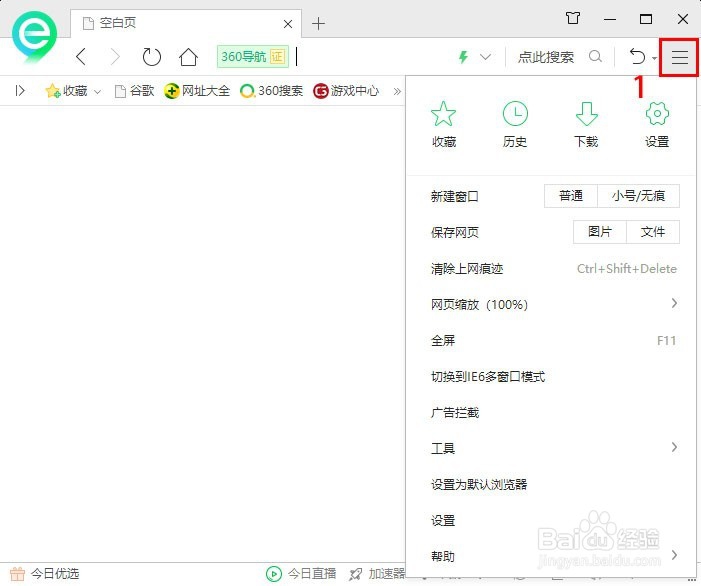Screen dimensions: 701x586
Task: Close the 空白页 tab
Action: [x=288, y=24]
